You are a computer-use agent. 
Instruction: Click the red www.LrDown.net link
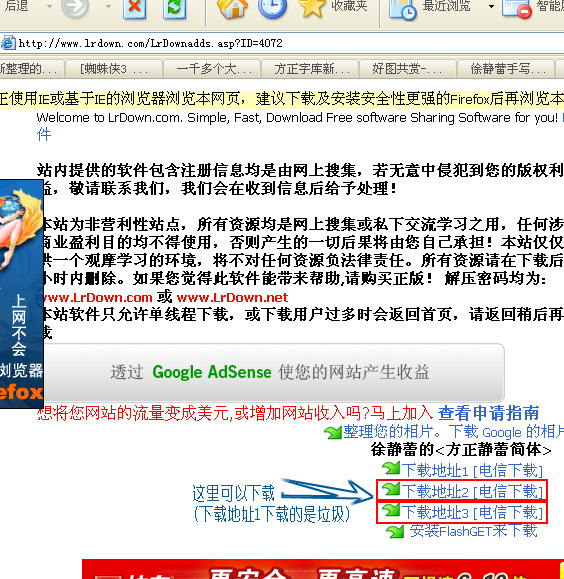tap(232, 297)
